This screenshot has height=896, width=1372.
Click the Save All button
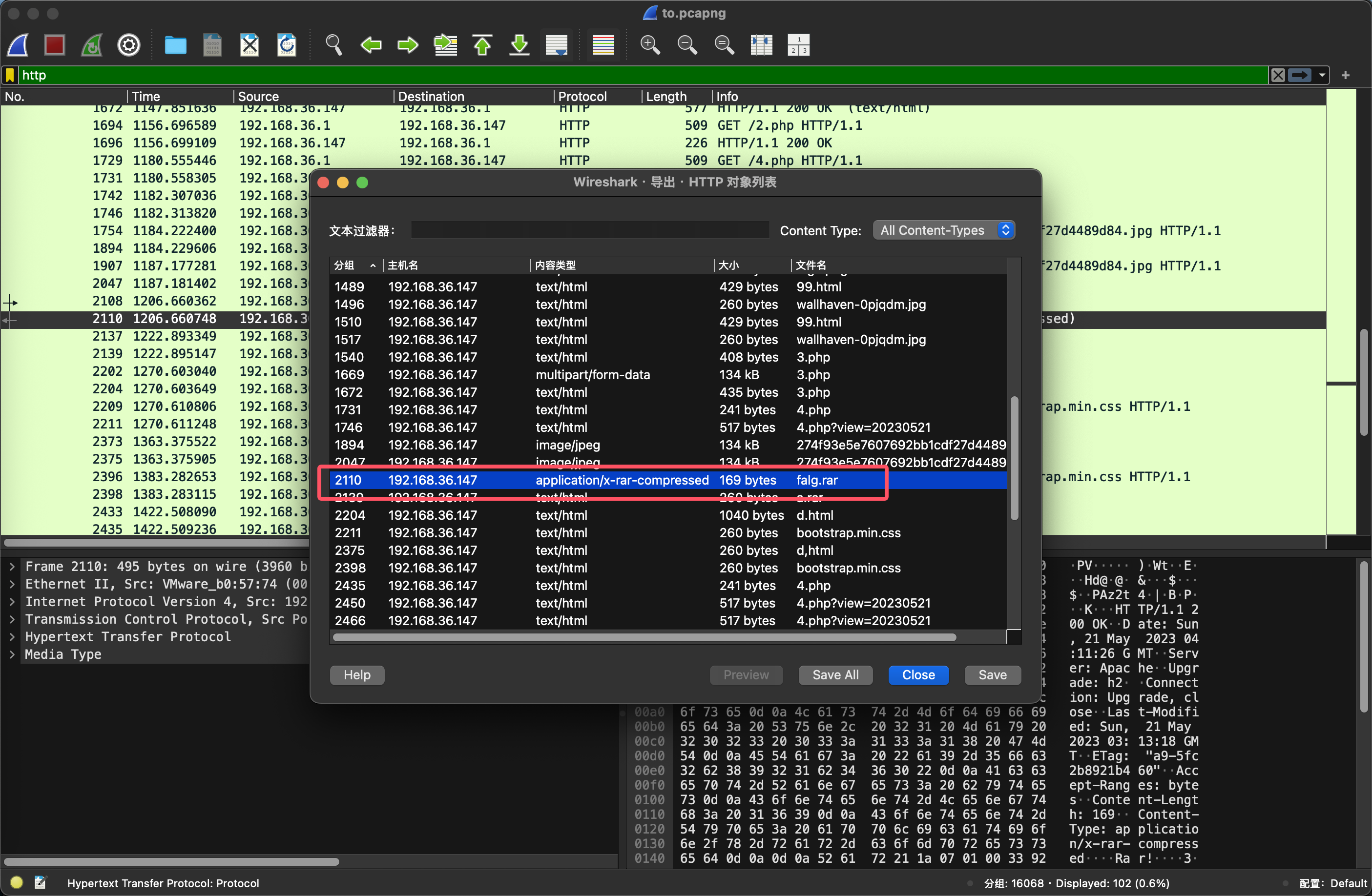pos(835,675)
